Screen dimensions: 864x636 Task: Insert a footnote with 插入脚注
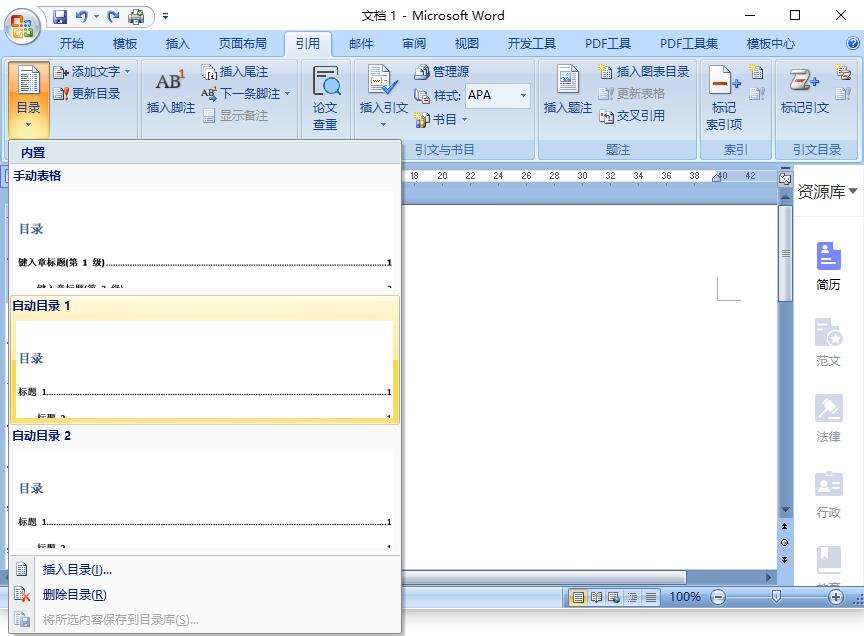(x=171, y=92)
